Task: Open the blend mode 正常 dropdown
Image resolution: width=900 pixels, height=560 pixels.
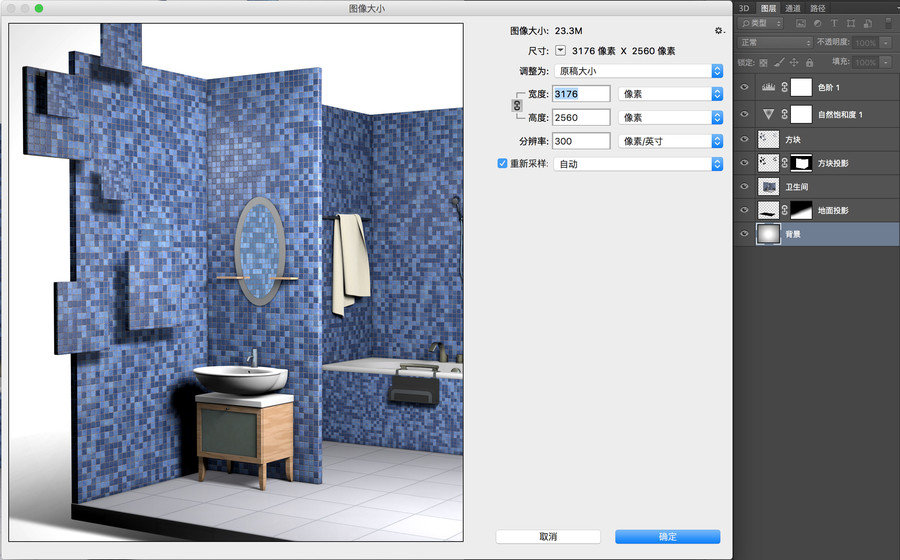Action: pos(775,42)
